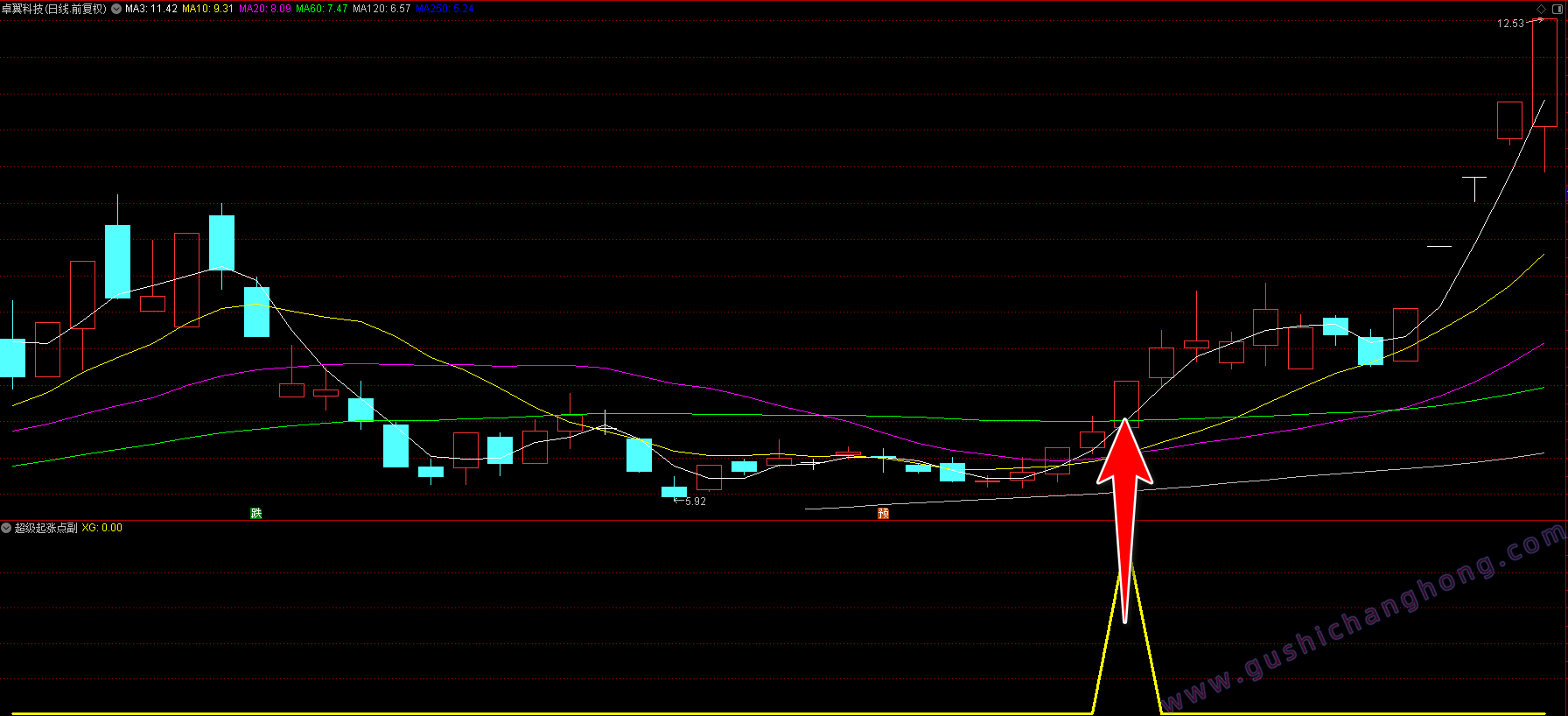Select the MA20: 8.09 indicator label
The height and width of the screenshot is (716, 1568).
[265, 9]
